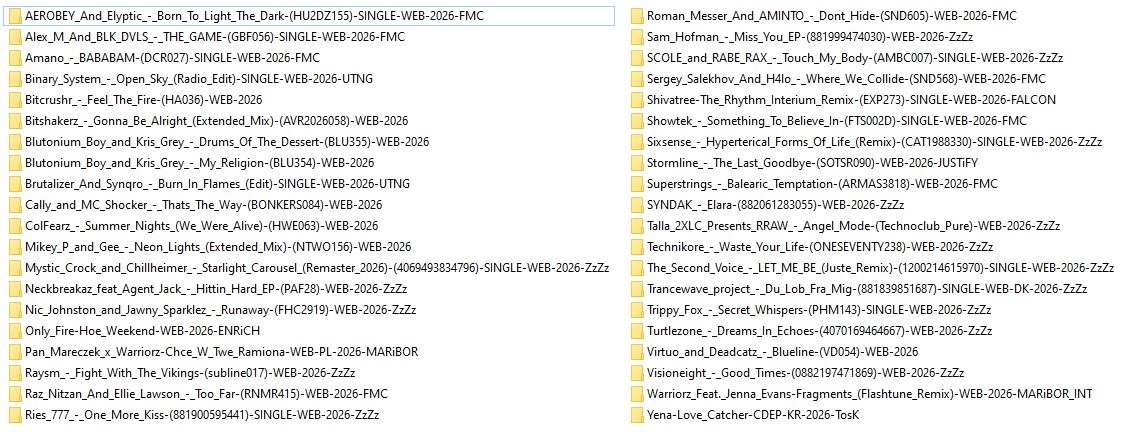Click the Sam_Hofman Miss_You_EP folder icon

tap(637, 37)
